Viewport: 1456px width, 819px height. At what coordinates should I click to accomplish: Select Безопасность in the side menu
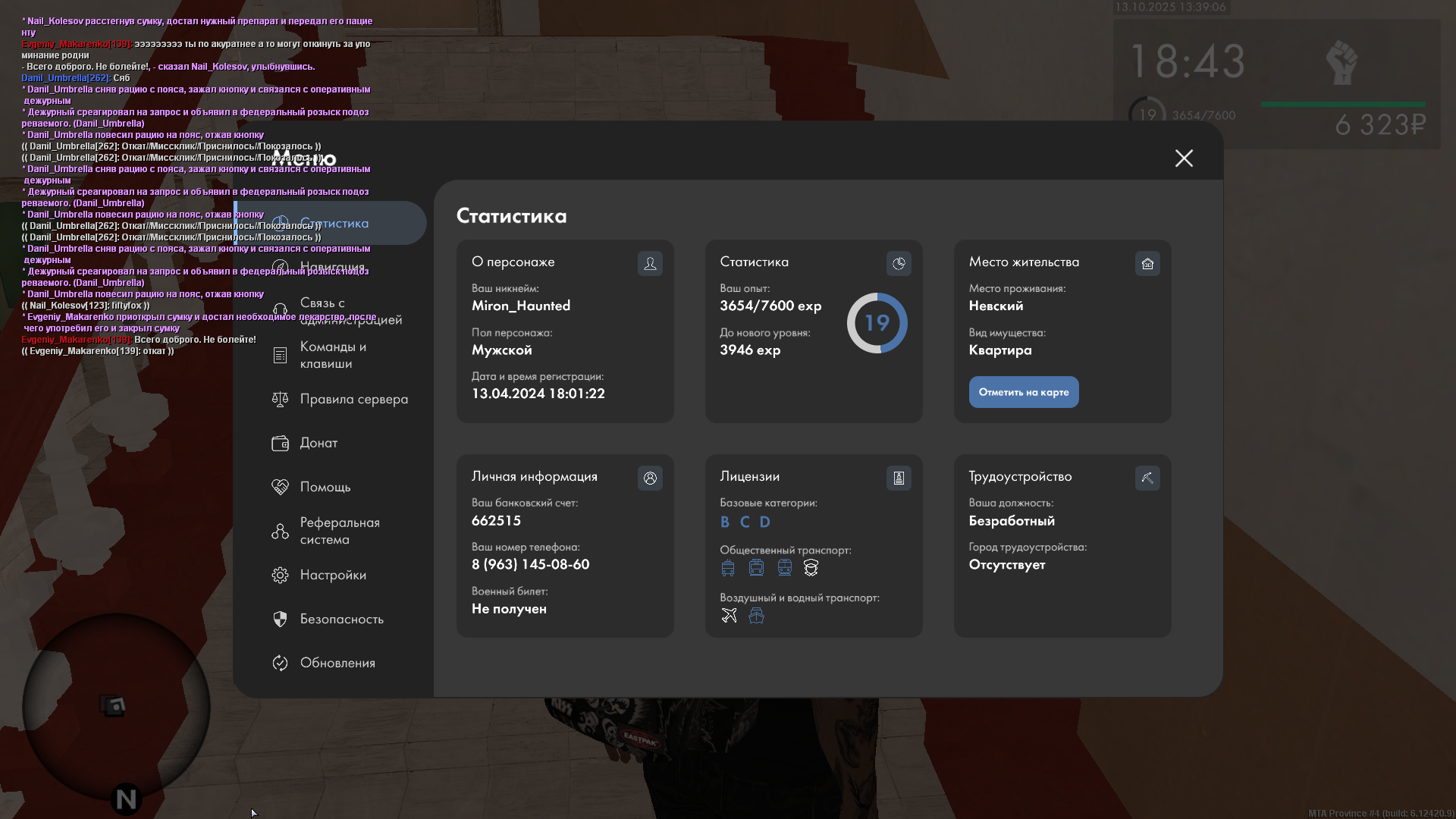pyautogui.click(x=341, y=619)
